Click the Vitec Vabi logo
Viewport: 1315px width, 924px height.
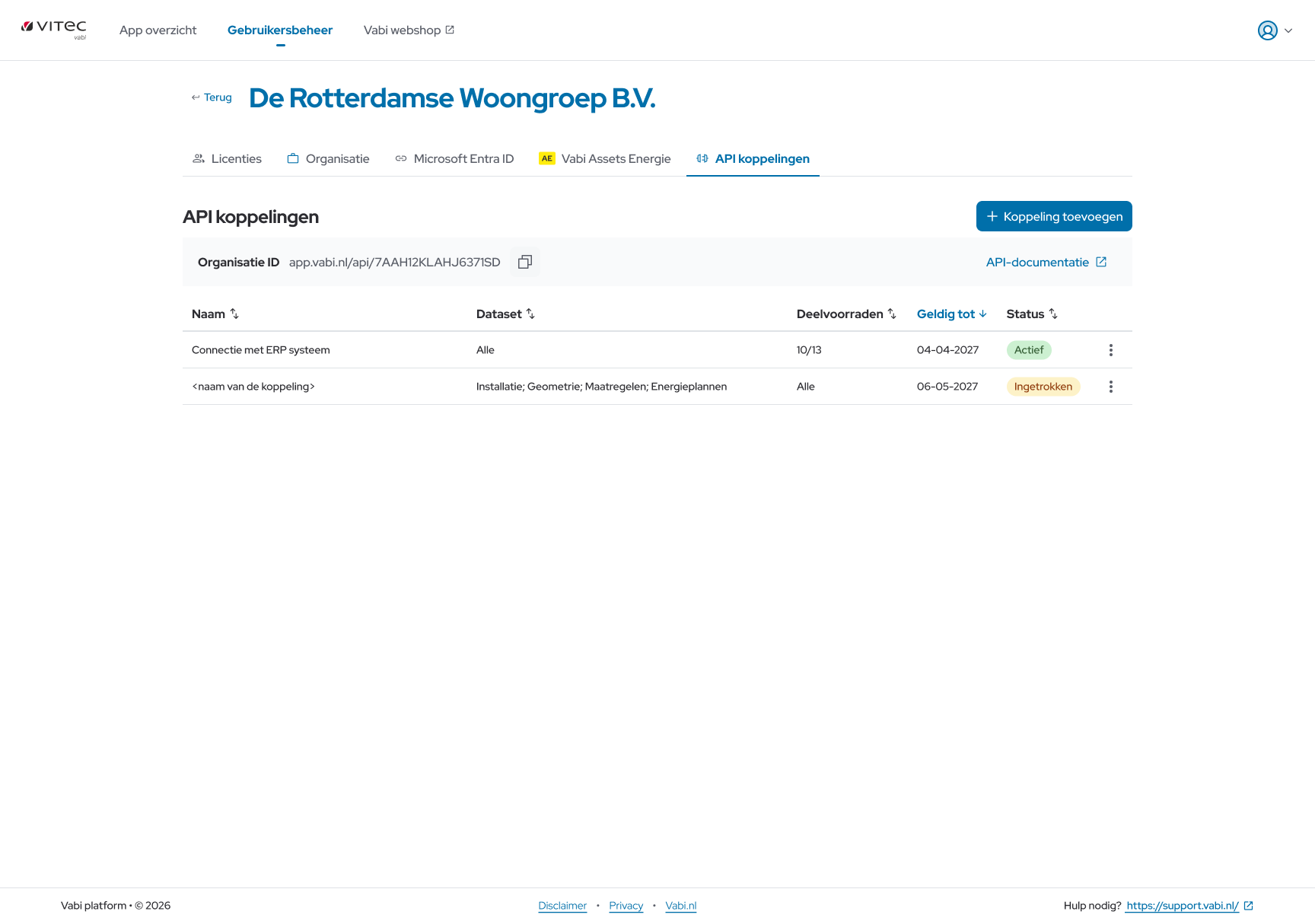pyautogui.click(x=54, y=30)
